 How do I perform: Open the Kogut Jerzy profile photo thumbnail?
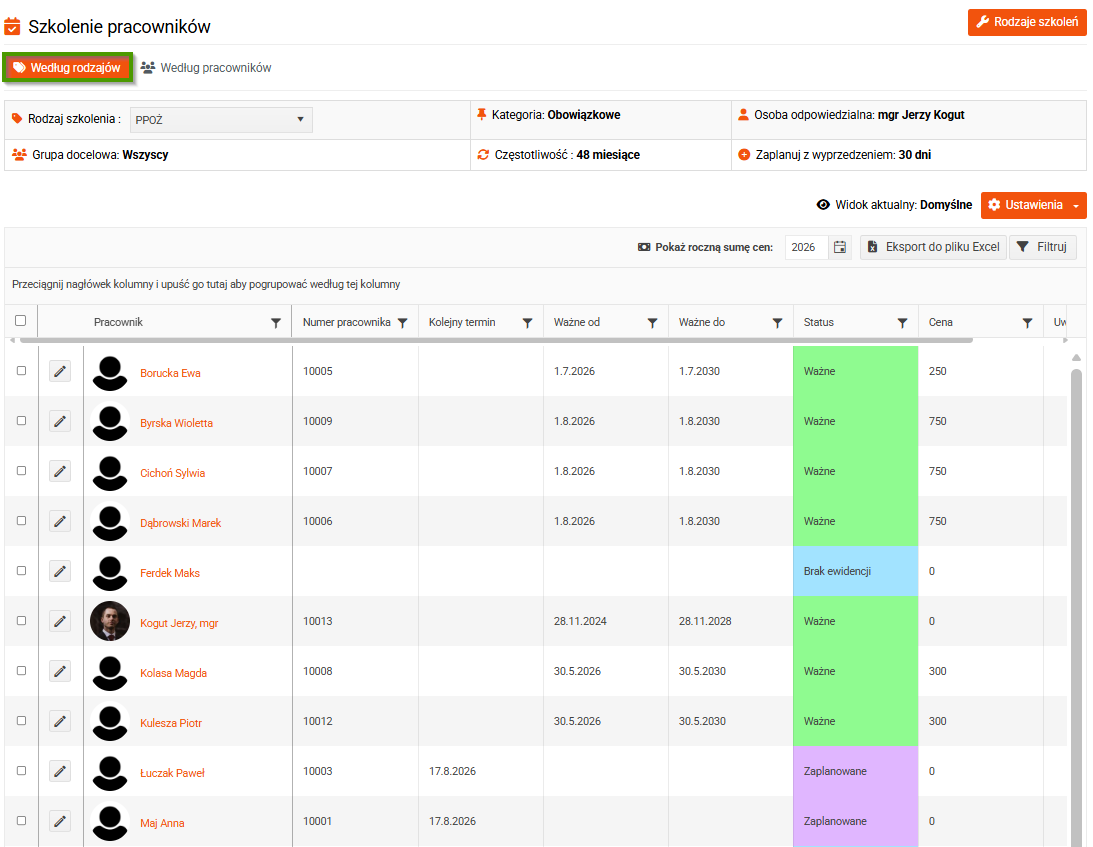point(110,621)
